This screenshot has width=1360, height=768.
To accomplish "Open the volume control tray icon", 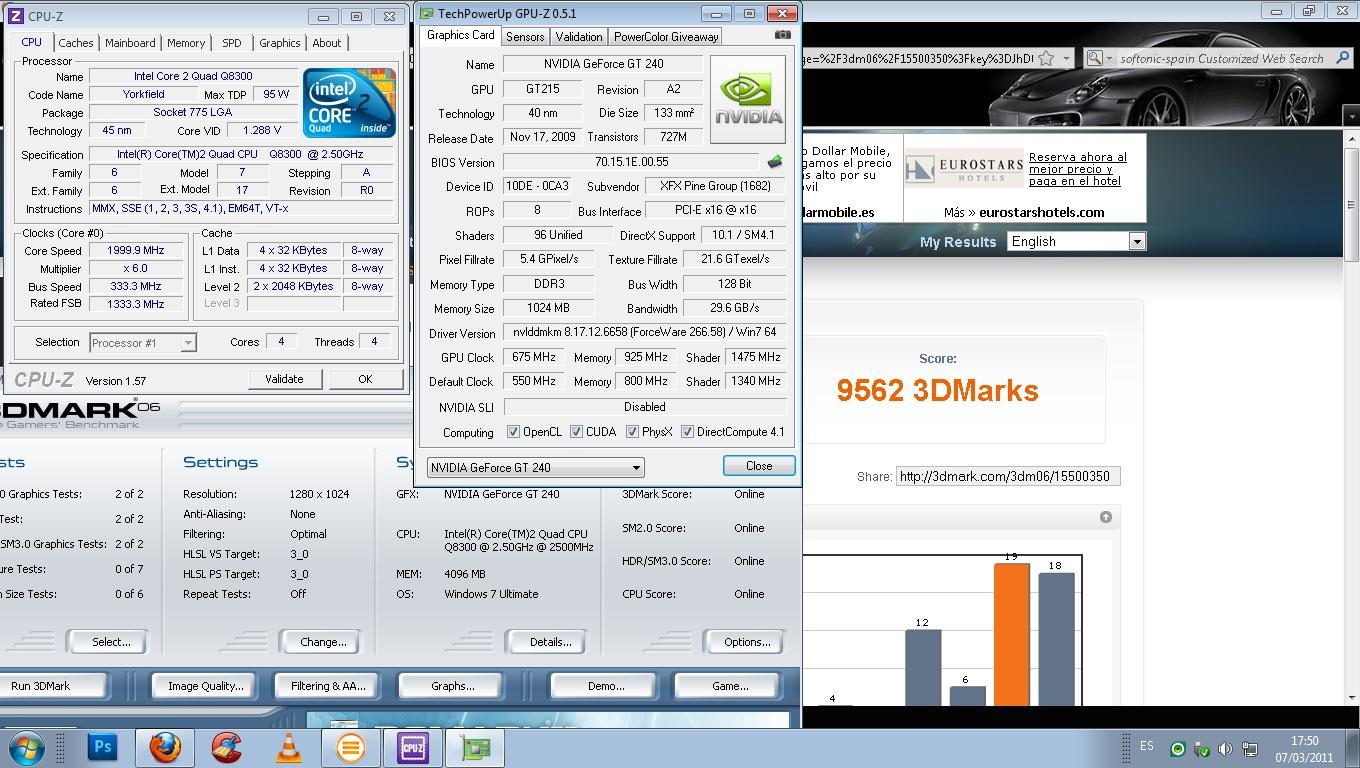I will (1225, 749).
